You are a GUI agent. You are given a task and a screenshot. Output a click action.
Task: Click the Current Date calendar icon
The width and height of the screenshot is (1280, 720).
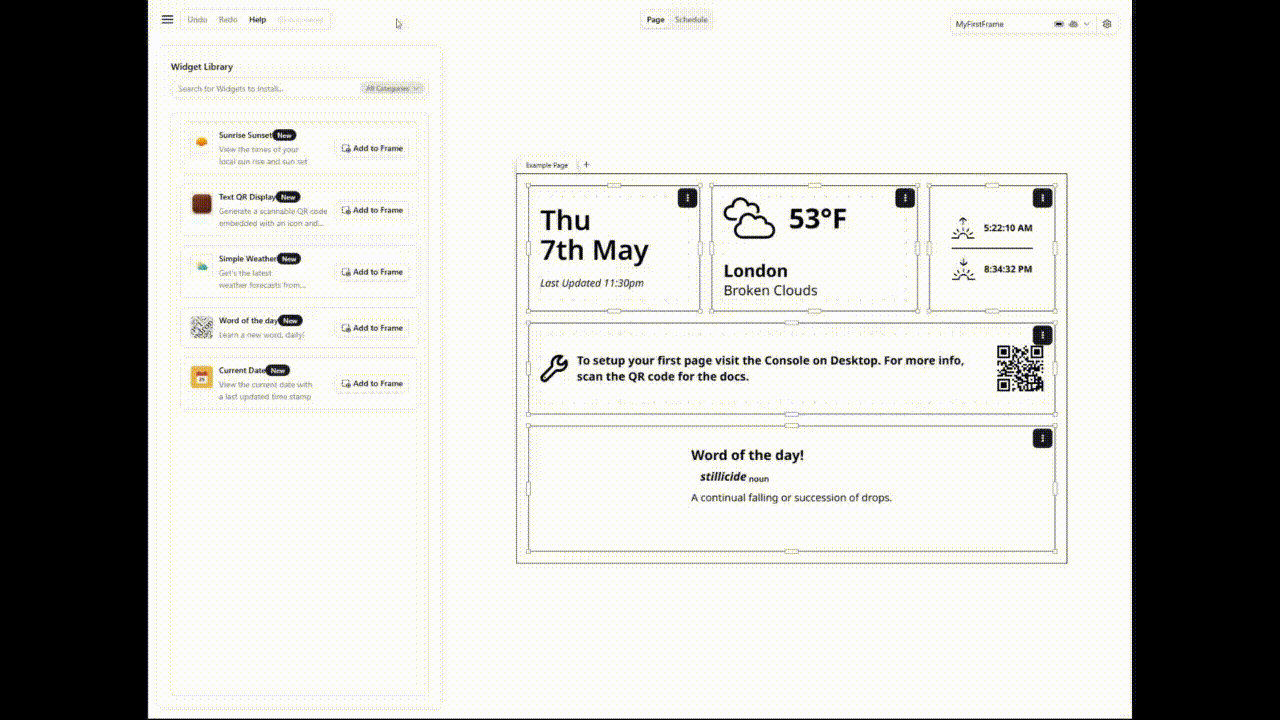(202, 377)
